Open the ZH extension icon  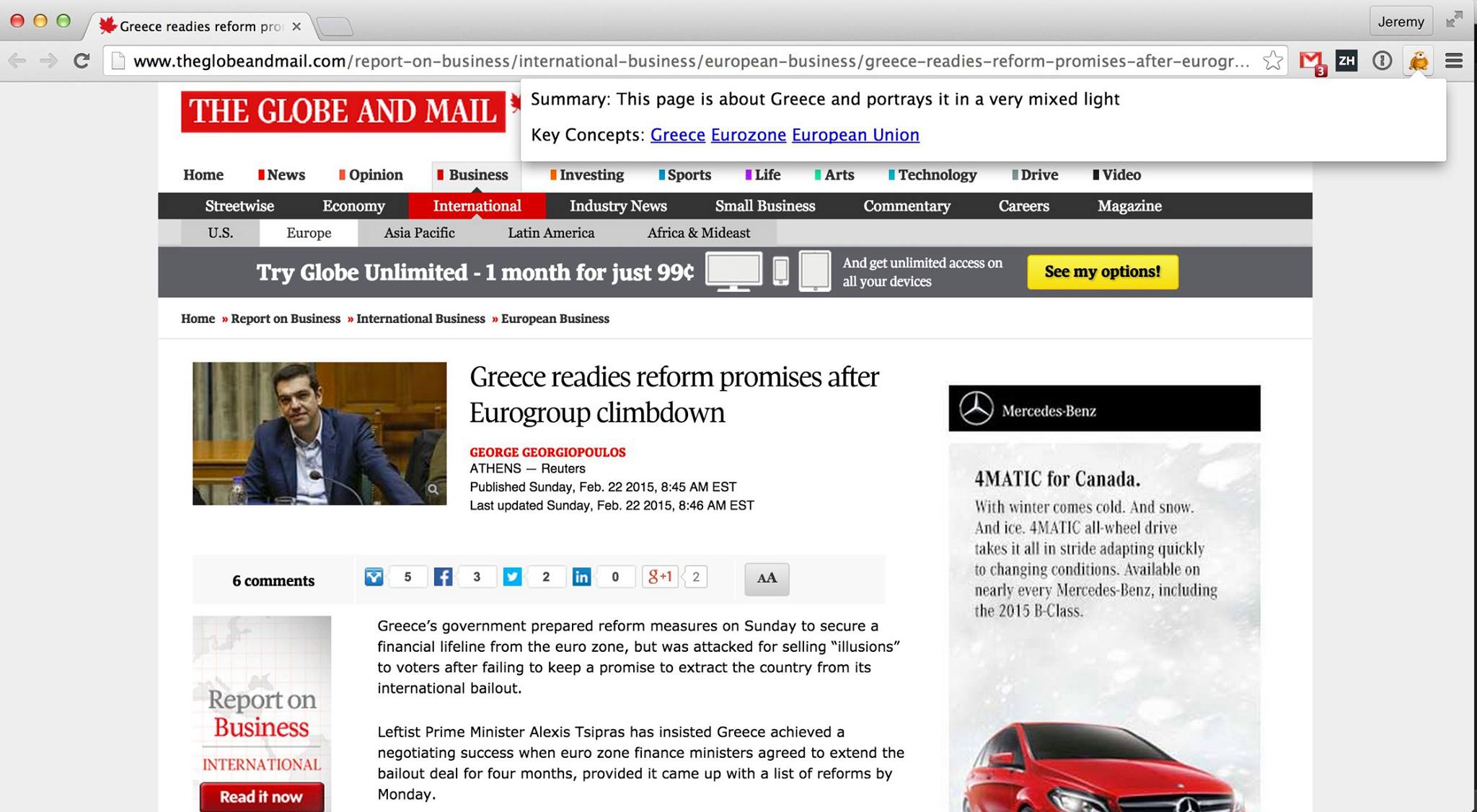tap(1346, 61)
